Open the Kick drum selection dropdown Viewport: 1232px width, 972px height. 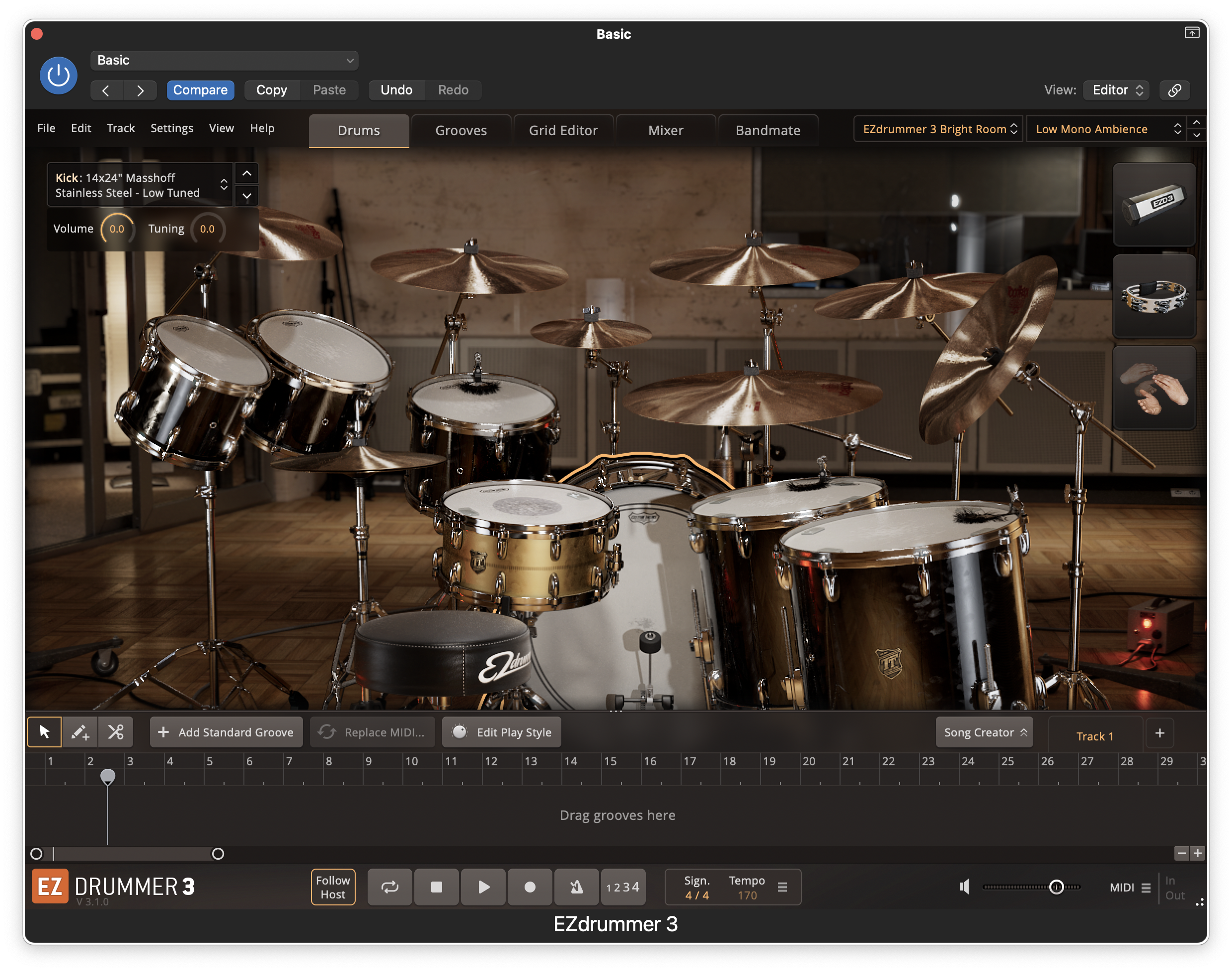tap(140, 185)
